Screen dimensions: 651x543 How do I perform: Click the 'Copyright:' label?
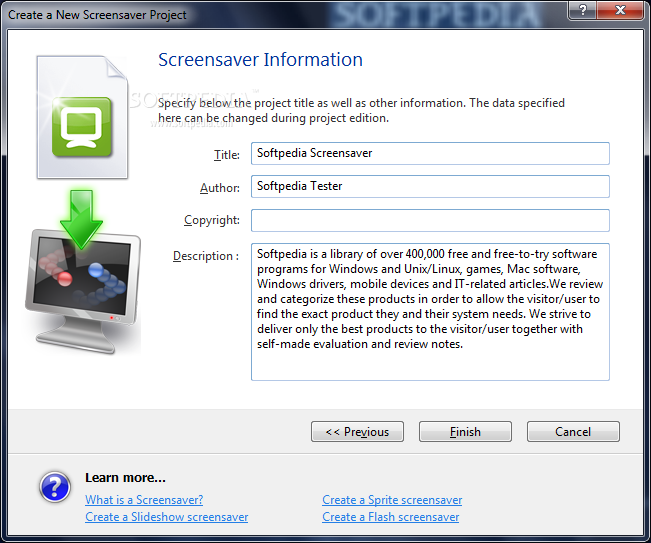[212, 220]
